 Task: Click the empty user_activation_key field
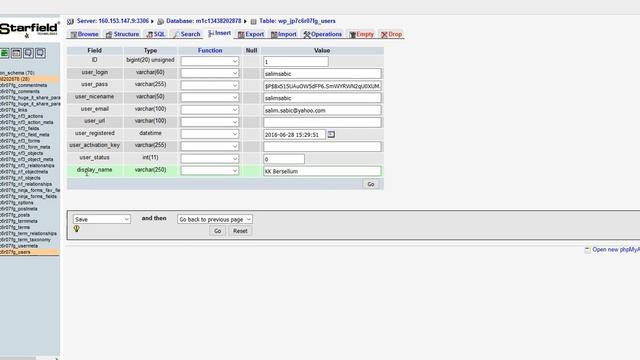[x=322, y=147]
